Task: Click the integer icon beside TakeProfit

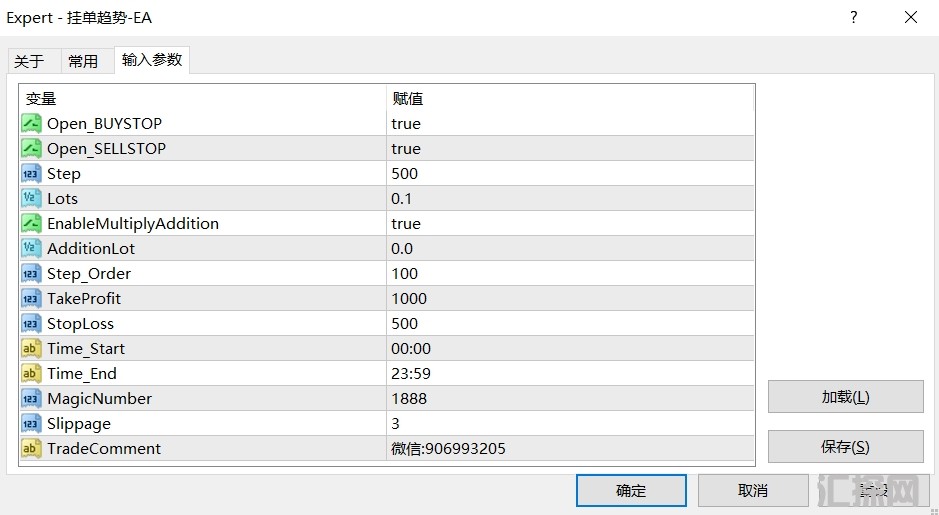Action: (x=31, y=298)
